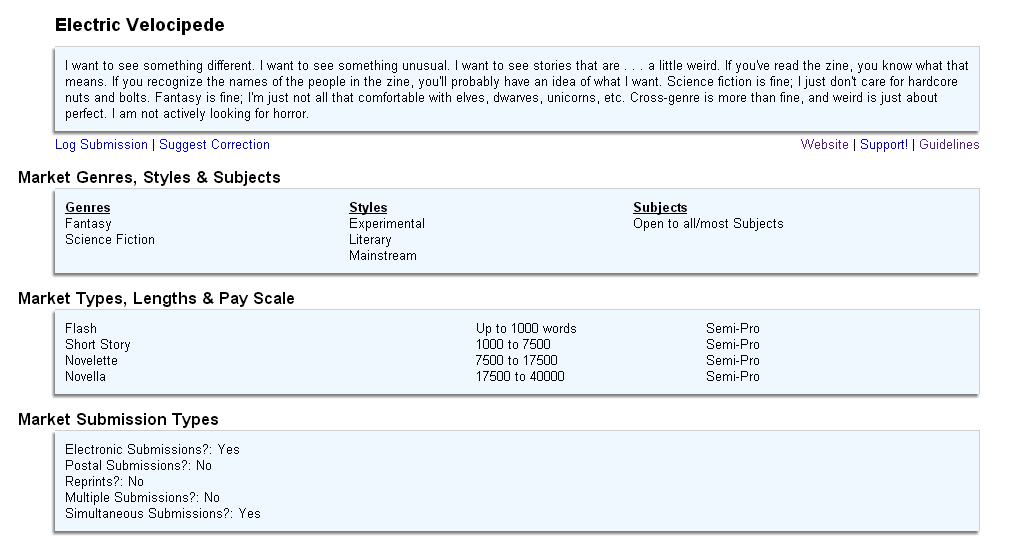This screenshot has height=543, width=1031.
Task: Open the Support! link
Action: pyautogui.click(x=884, y=145)
